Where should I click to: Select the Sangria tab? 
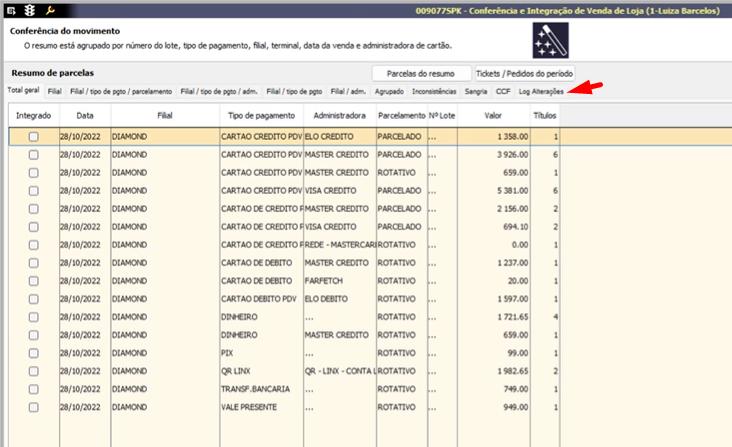point(476,91)
